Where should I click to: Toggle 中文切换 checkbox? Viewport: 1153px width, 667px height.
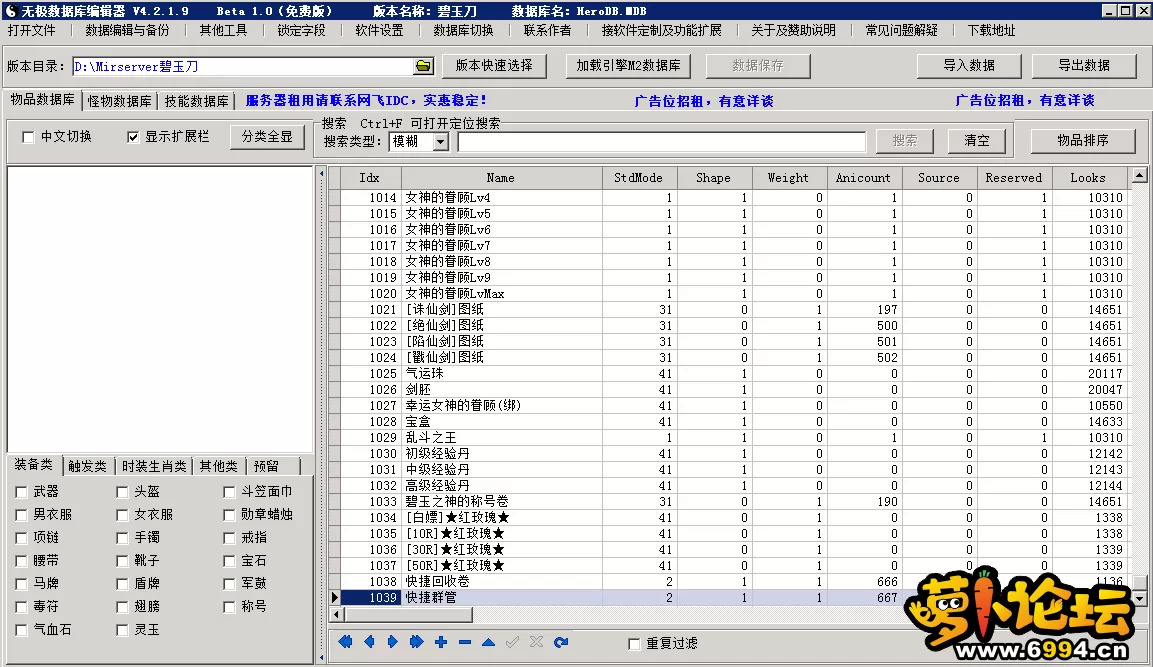28,137
